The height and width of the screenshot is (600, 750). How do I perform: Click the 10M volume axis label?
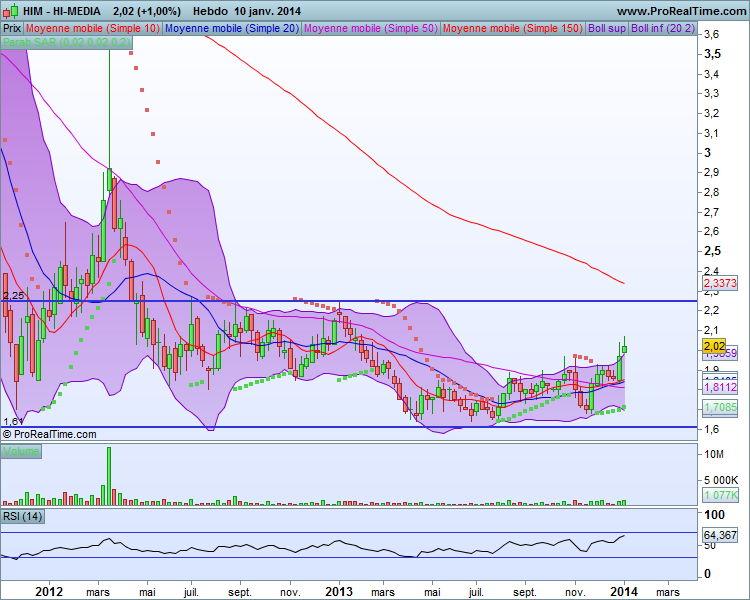pos(714,455)
